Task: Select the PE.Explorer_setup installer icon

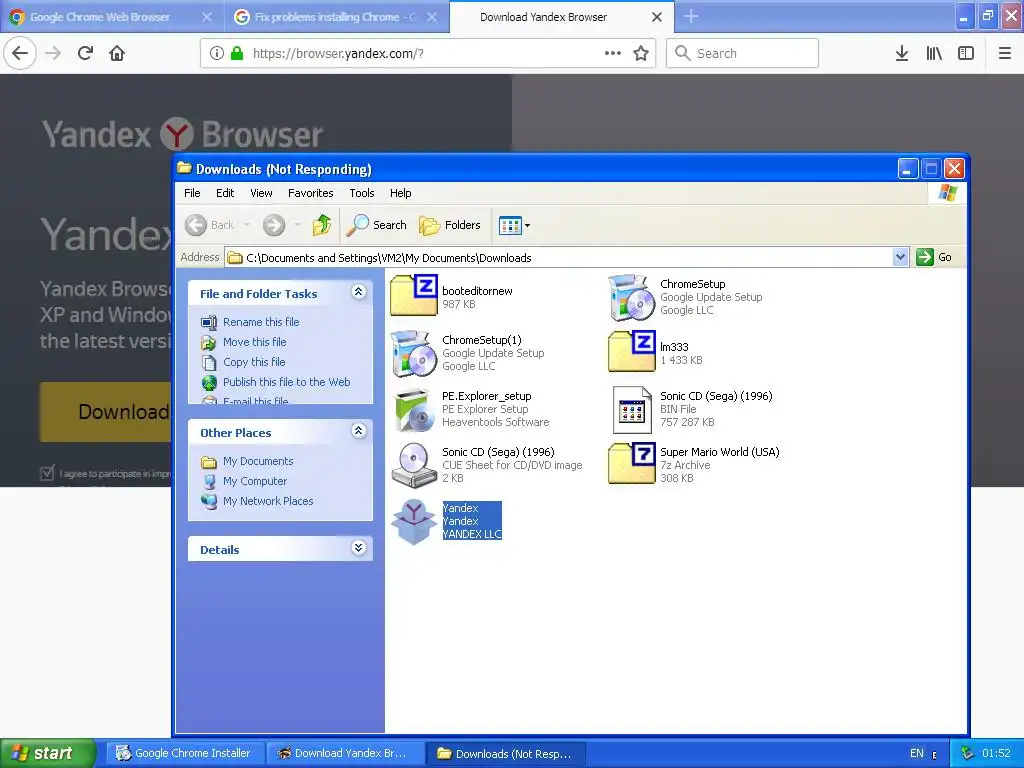Action: pyautogui.click(x=414, y=409)
